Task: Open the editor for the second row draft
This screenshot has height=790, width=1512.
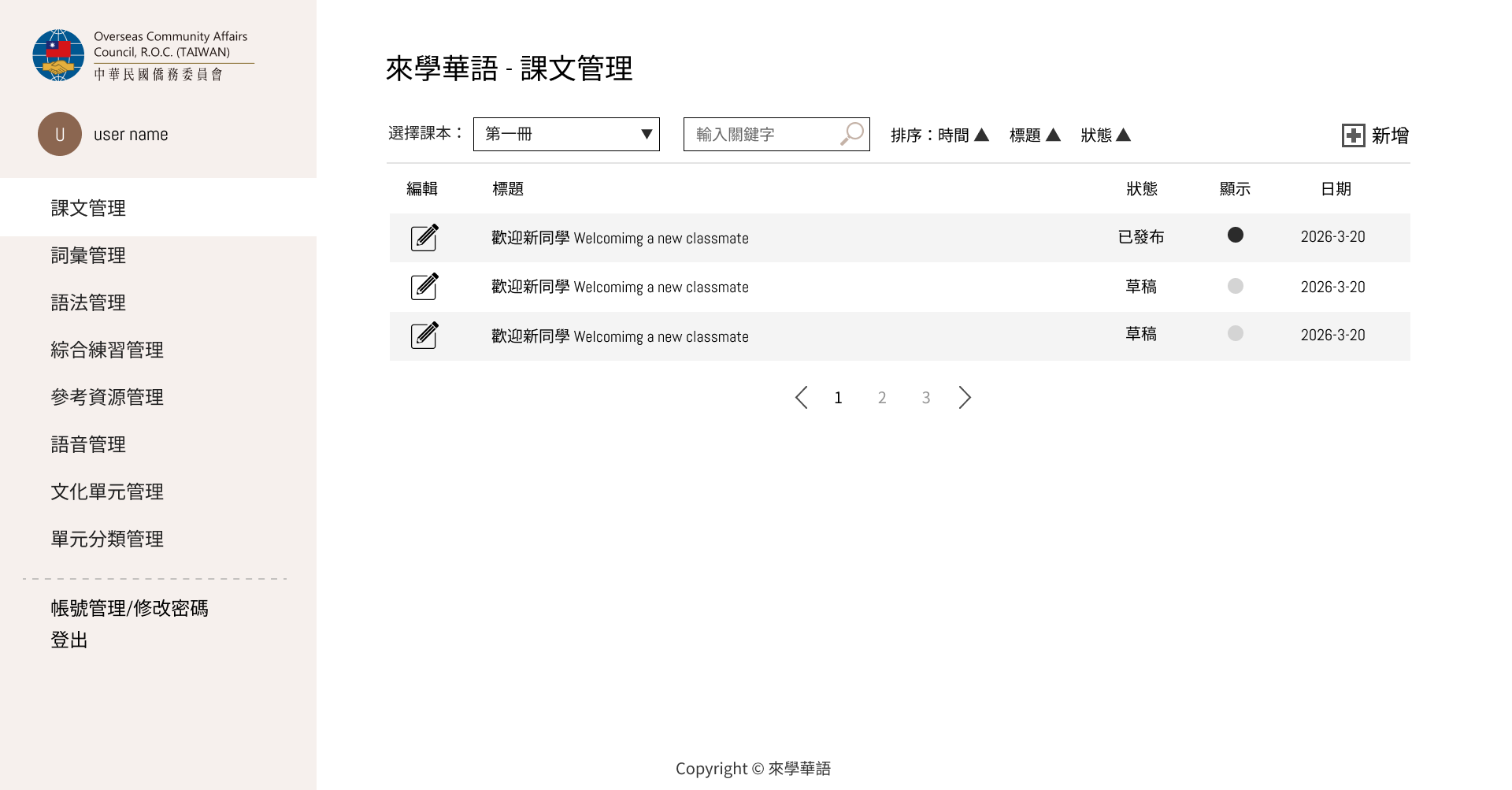Action: 424,286
